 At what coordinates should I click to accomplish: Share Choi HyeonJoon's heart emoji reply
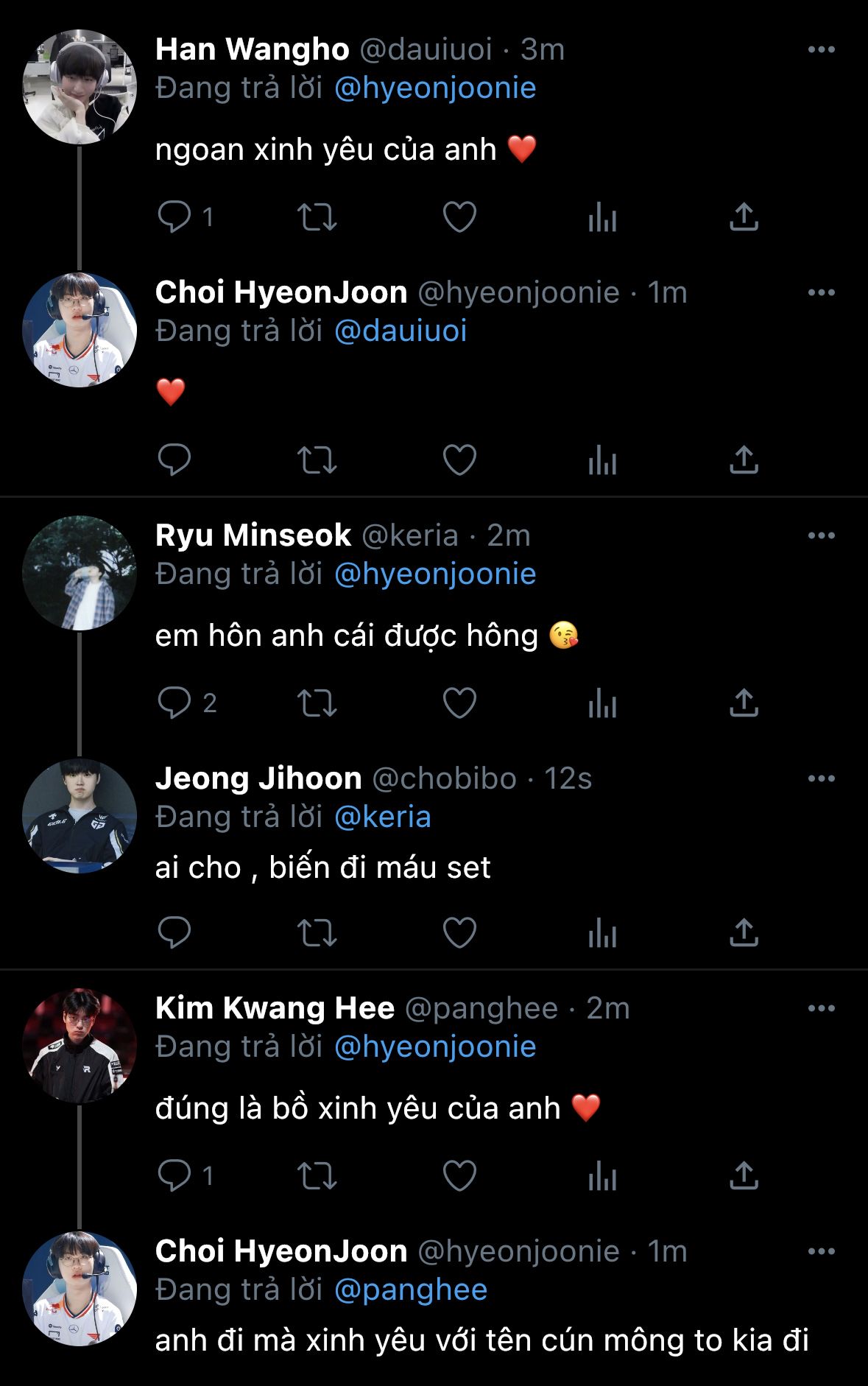click(x=744, y=460)
